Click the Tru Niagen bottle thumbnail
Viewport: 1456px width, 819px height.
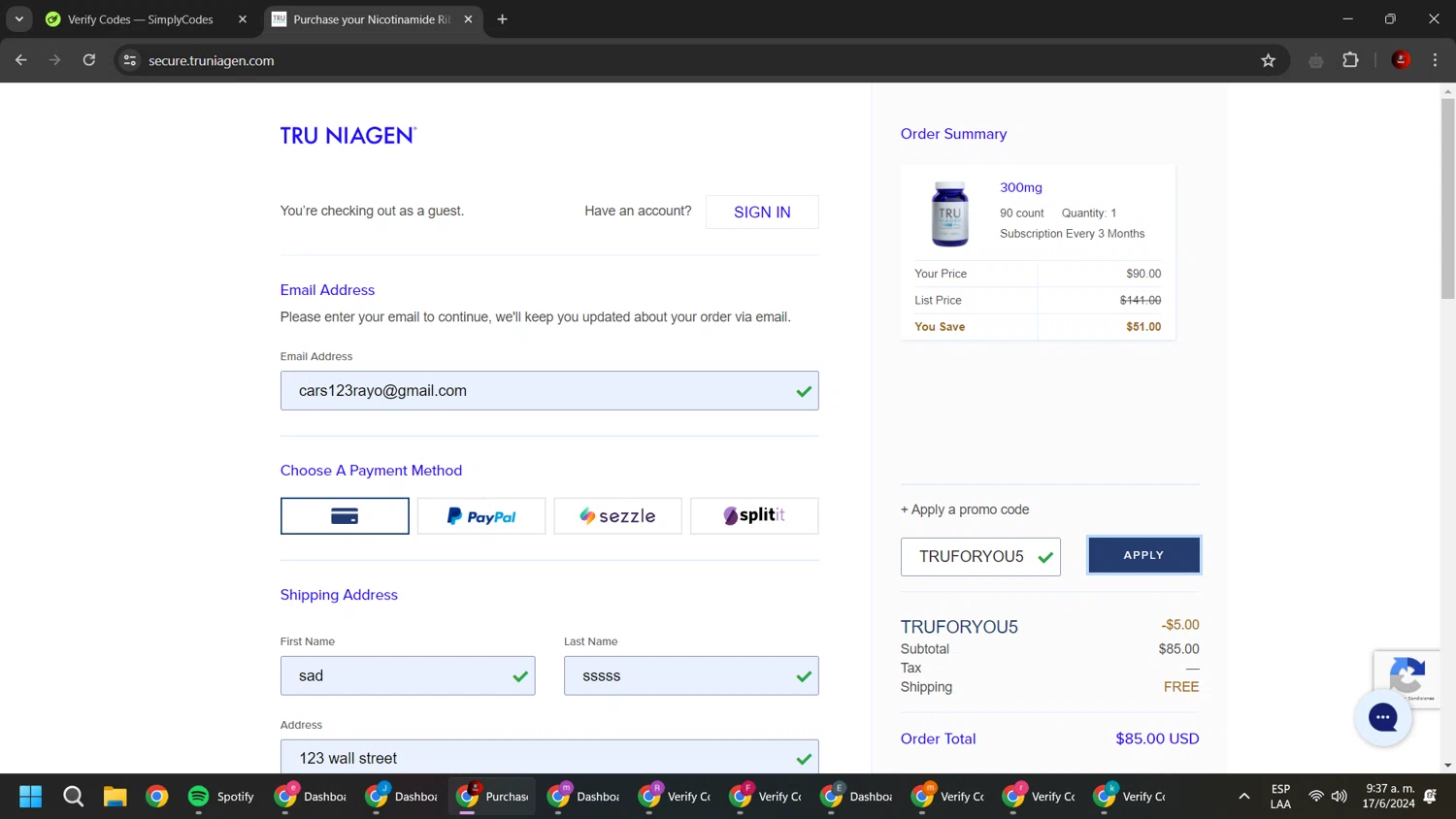point(949,214)
